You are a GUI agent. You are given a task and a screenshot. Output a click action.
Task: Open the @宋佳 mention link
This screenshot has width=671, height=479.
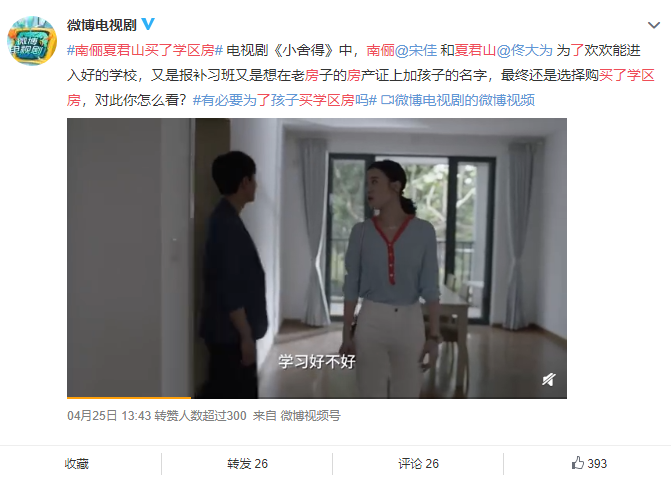[416, 51]
